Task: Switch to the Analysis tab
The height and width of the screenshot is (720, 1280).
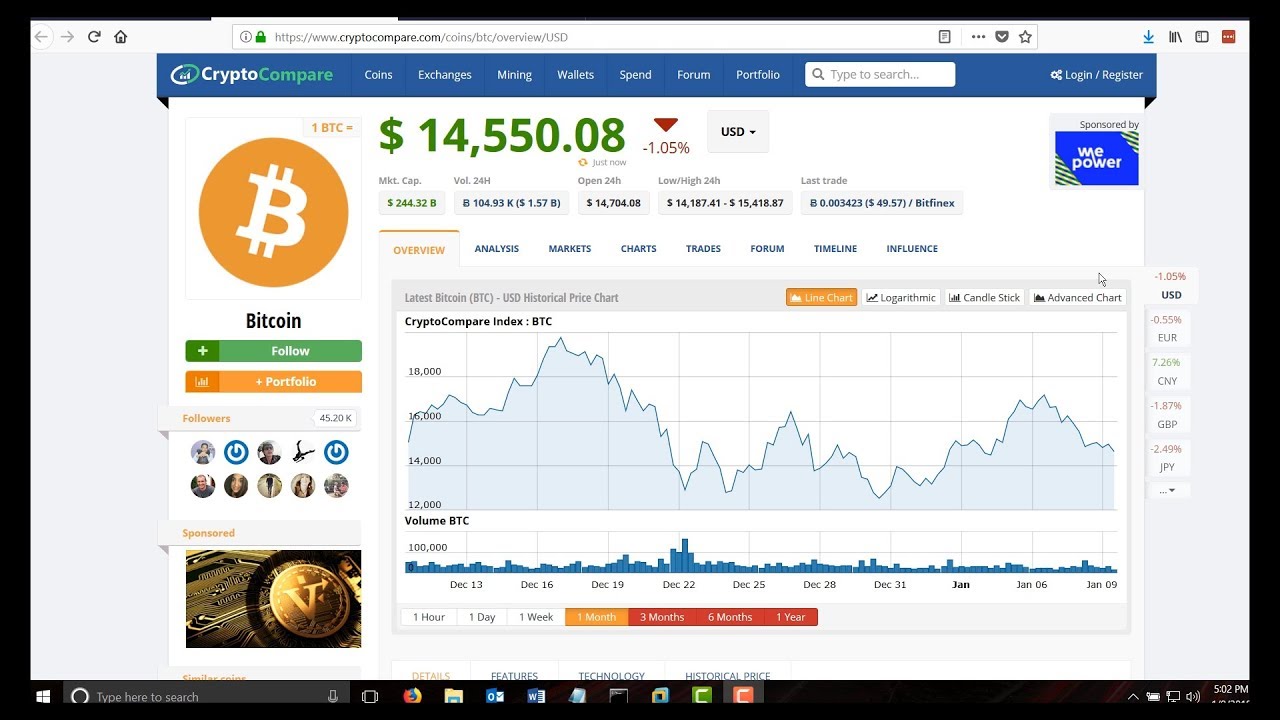Action: coord(497,248)
